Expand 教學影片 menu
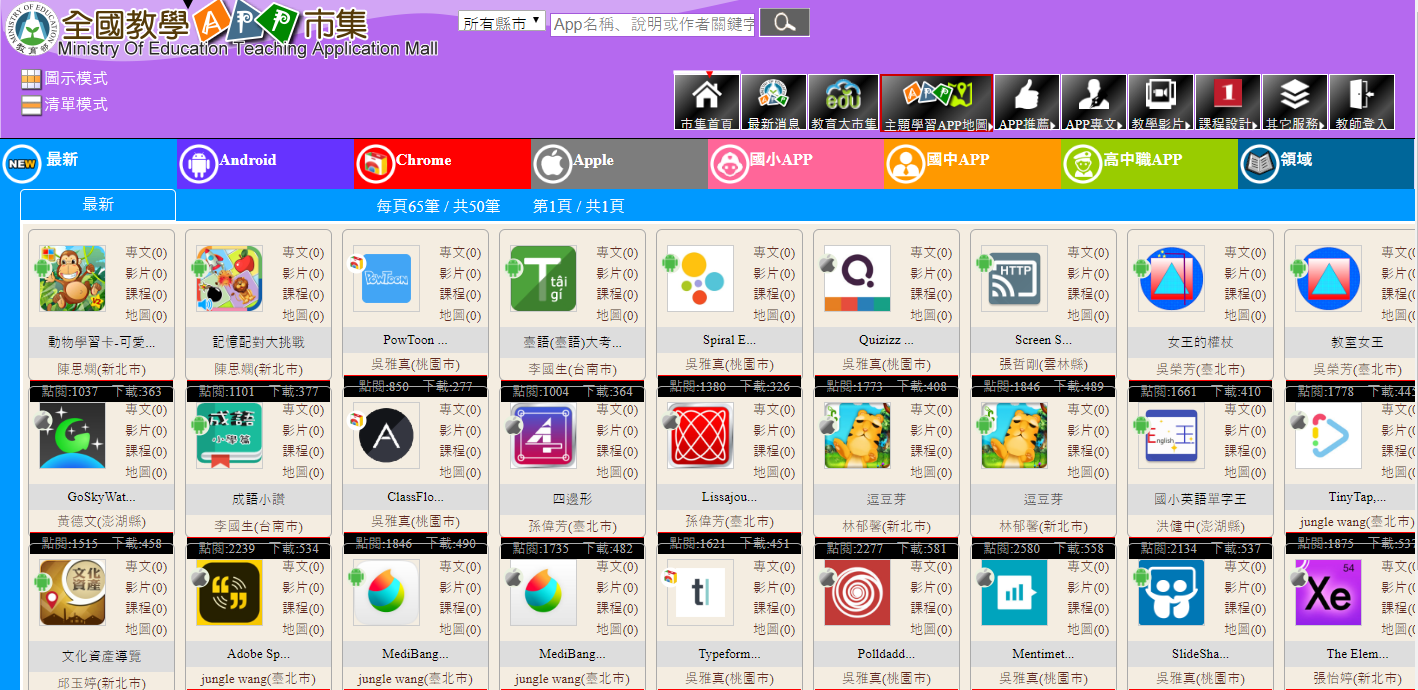Screen dimensions: 1418x690 pyautogui.click(x=1161, y=103)
